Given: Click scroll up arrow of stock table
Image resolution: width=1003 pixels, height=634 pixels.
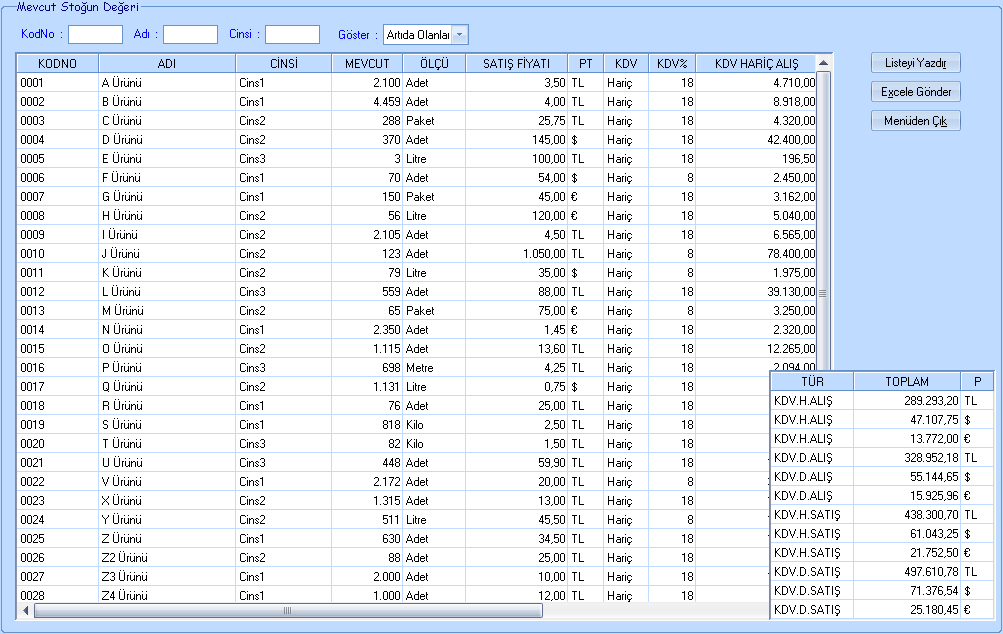Looking at the screenshot, I should coord(824,63).
